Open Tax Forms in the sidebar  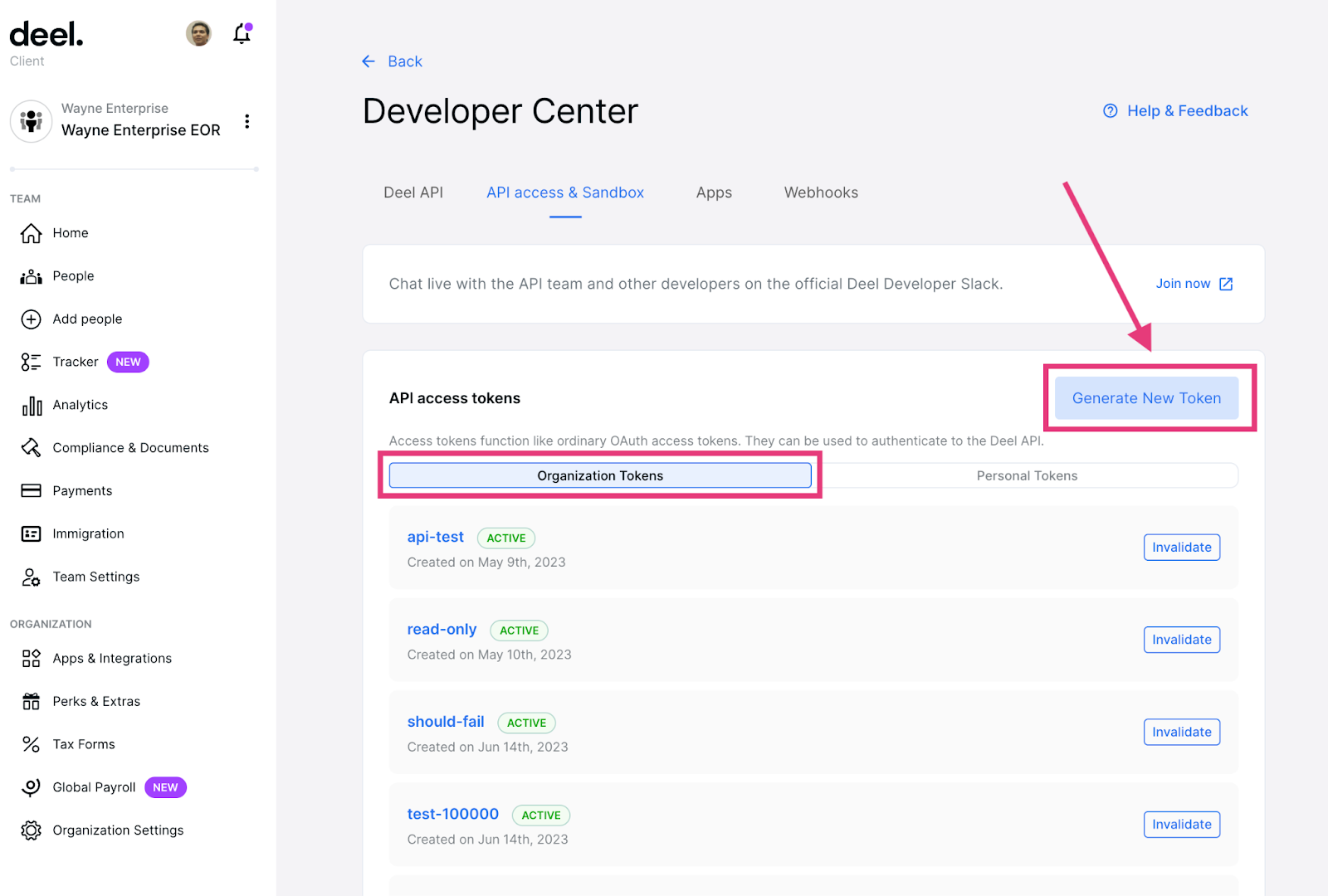pyautogui.click(x=84, y=744)
